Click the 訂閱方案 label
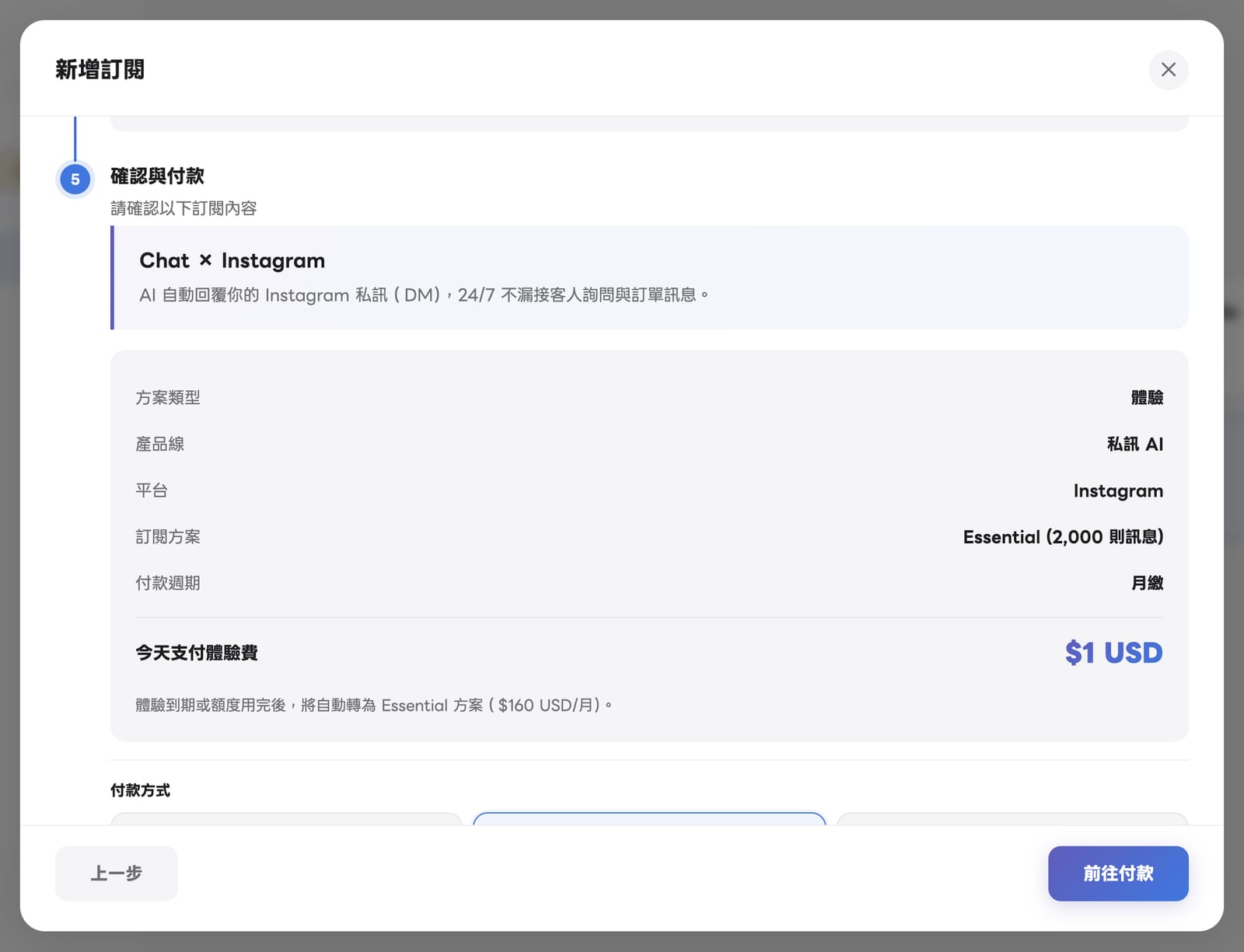This screenshot has width=1244, height=952. 168,537
